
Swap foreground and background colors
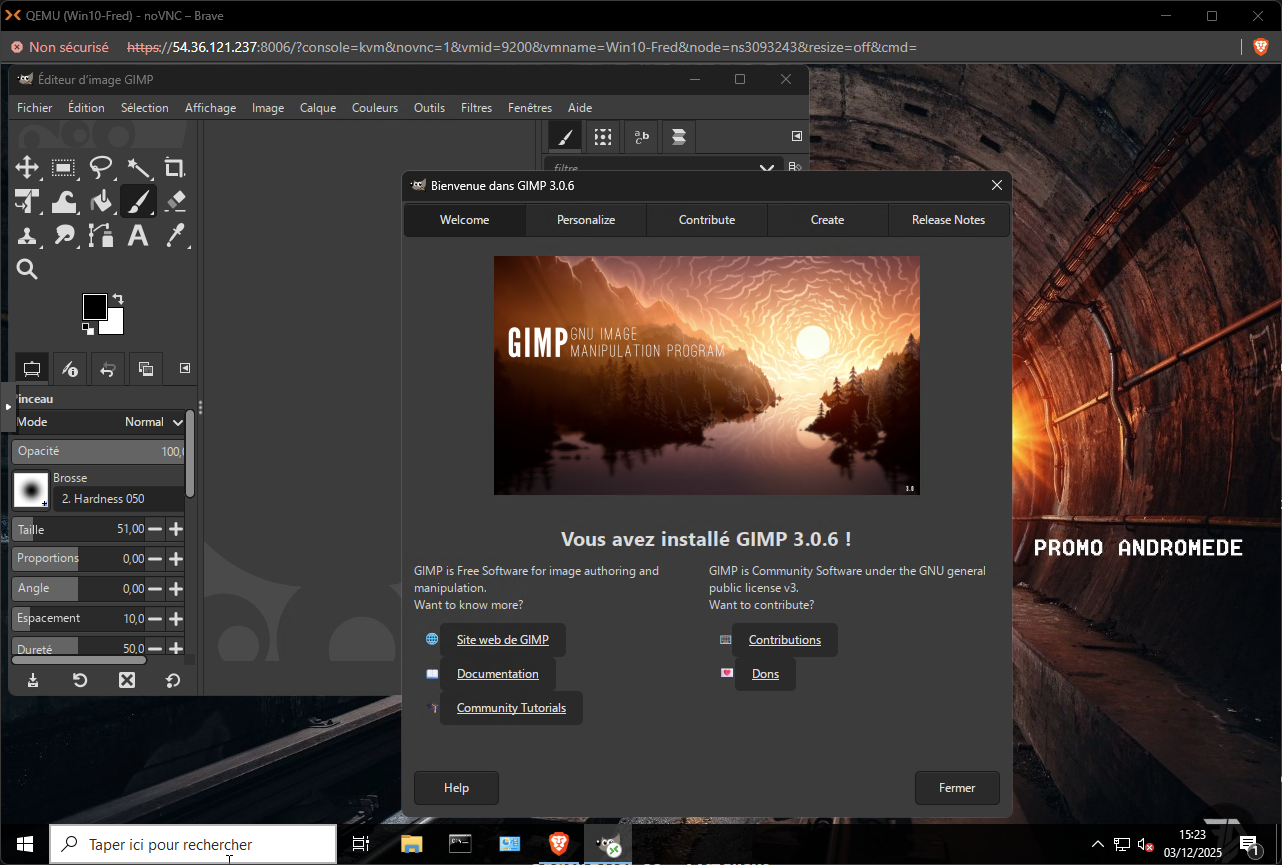(118, 299)
